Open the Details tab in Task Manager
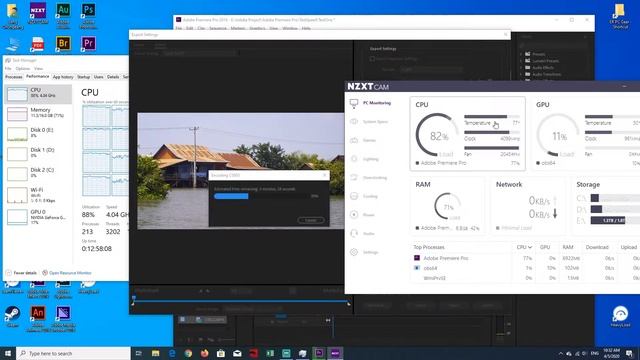Image resolution: width=640 pixels, height=360 pixels. pos(113,77)
